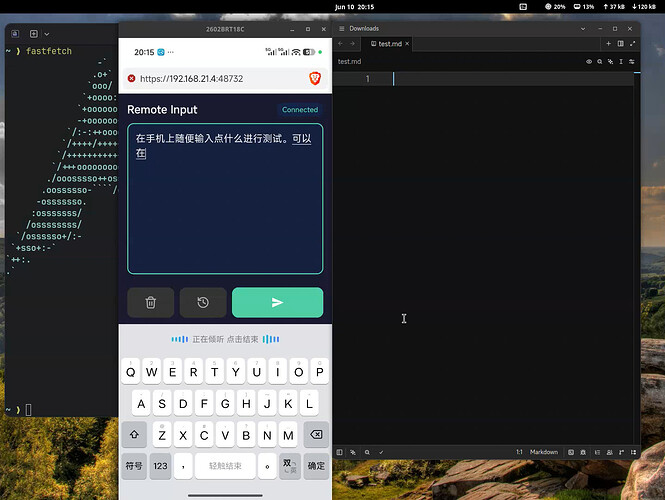Click line number 1 in the gutter
The image size is (665, 500).
tap(367, 78)
